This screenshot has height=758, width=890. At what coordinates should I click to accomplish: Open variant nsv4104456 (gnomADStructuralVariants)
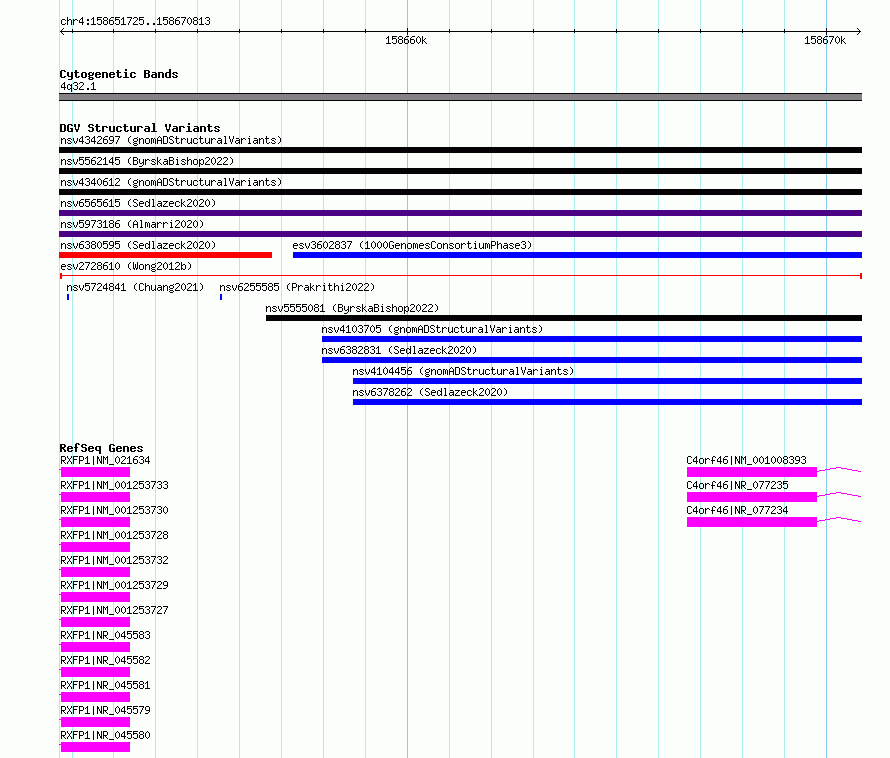463,371
